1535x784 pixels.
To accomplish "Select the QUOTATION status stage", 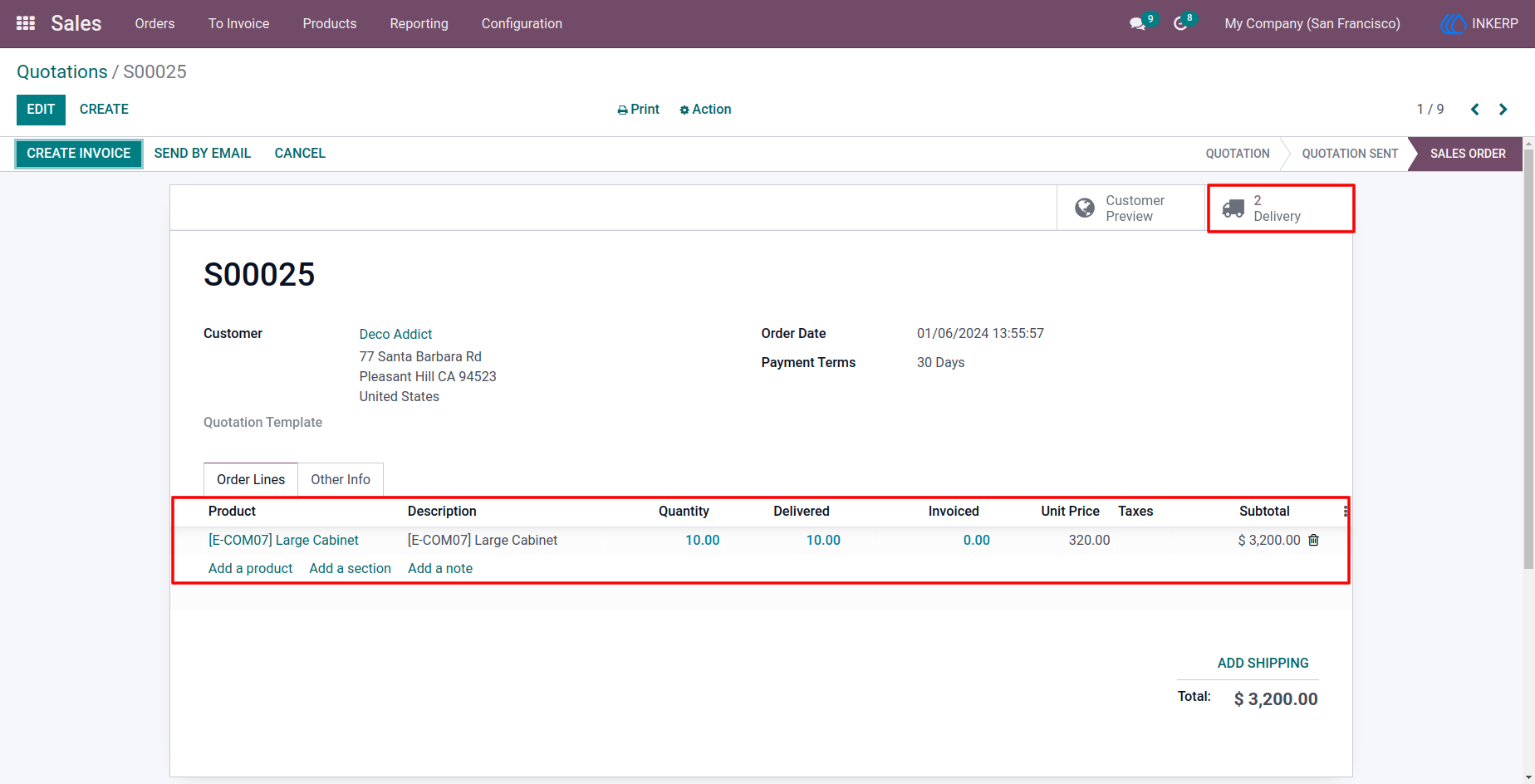I will [1238, 154].
